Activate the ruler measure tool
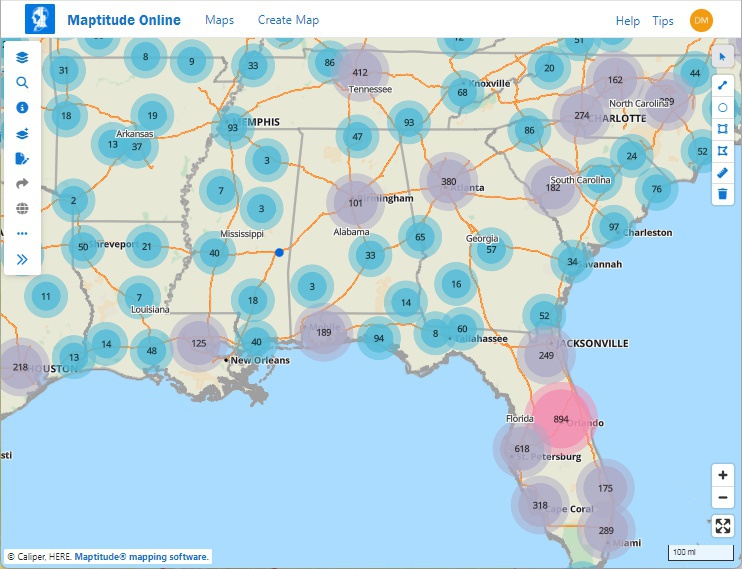The width and height of the screenshot is (742, 569). [x=723, y=172]
